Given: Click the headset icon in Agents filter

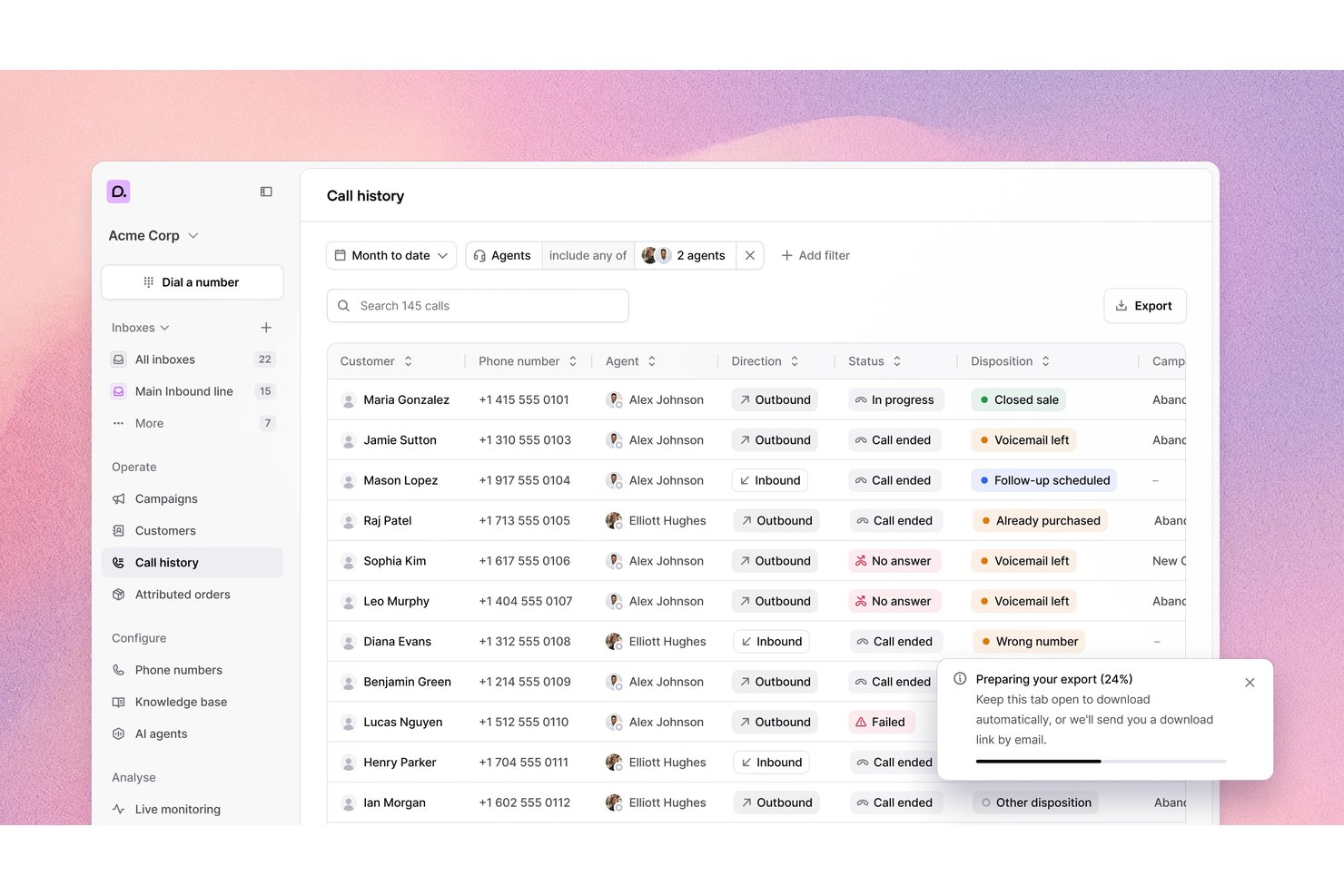Looking at the screenshot, I should click(x=479, y=256).
